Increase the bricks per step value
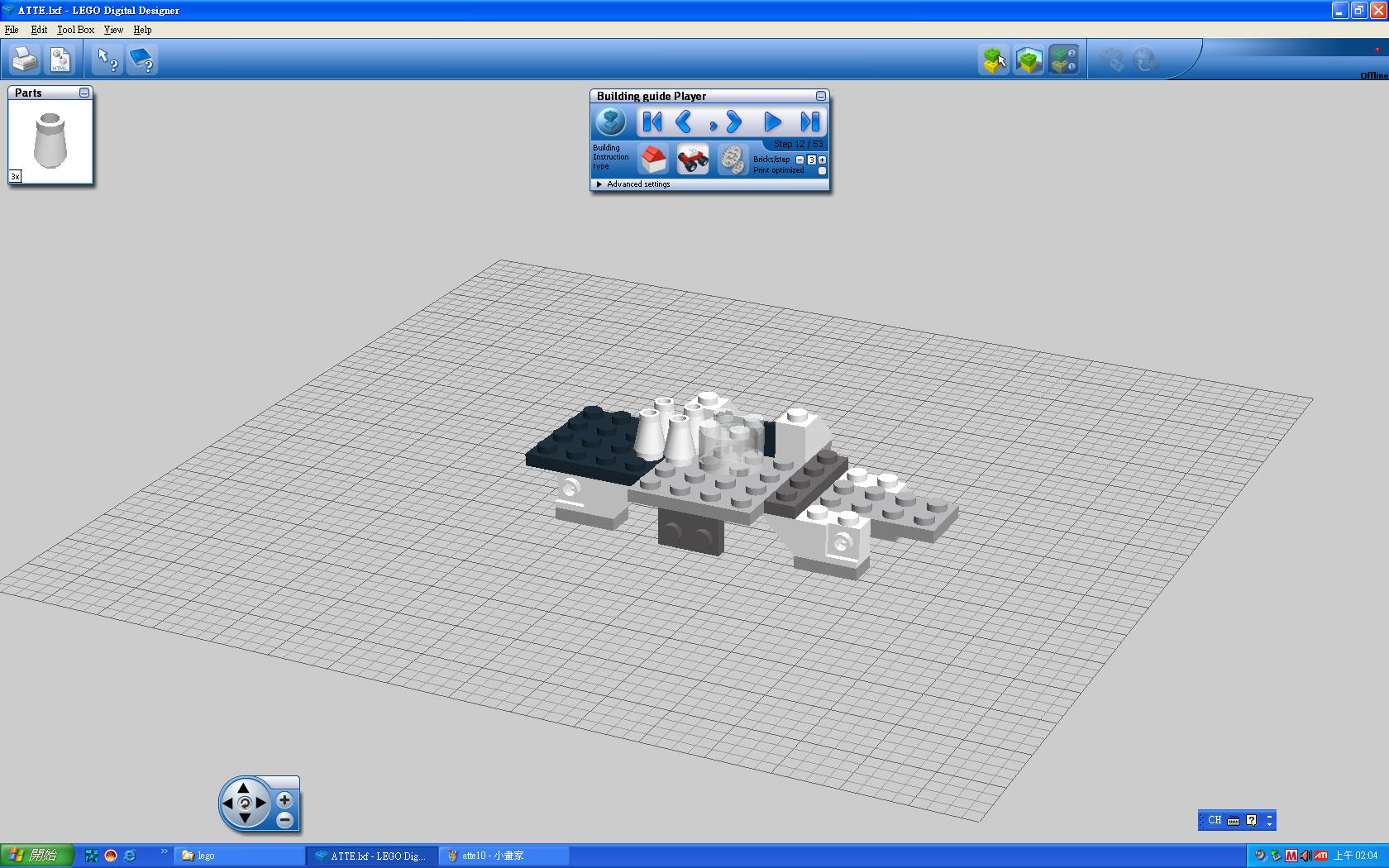This screenshot has height=868, width=1389. click(822, 160)
